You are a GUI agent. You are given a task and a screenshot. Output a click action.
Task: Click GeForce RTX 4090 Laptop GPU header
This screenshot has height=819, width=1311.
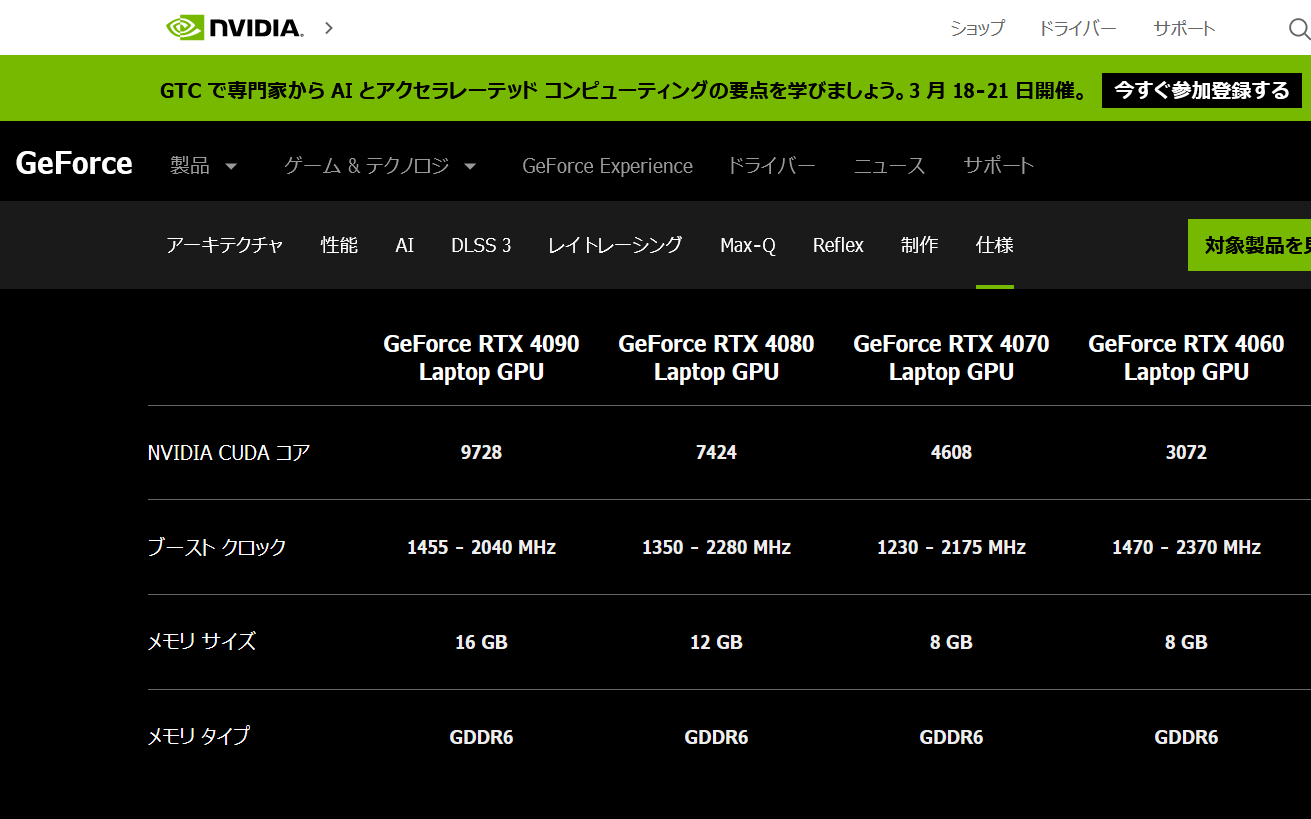(481, 358)
